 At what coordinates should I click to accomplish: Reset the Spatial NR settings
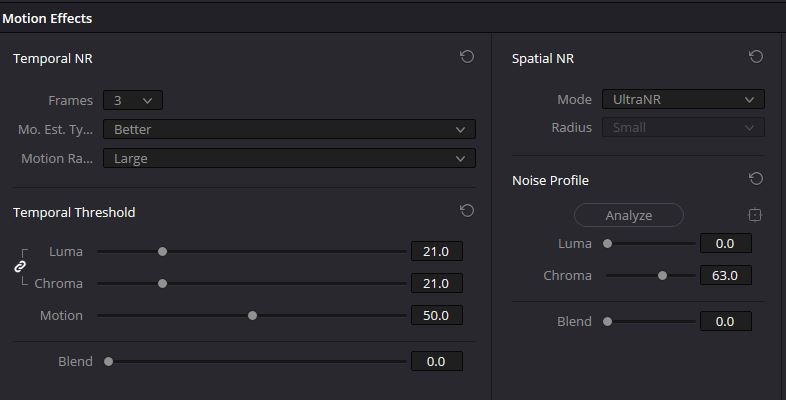[756, 57]
